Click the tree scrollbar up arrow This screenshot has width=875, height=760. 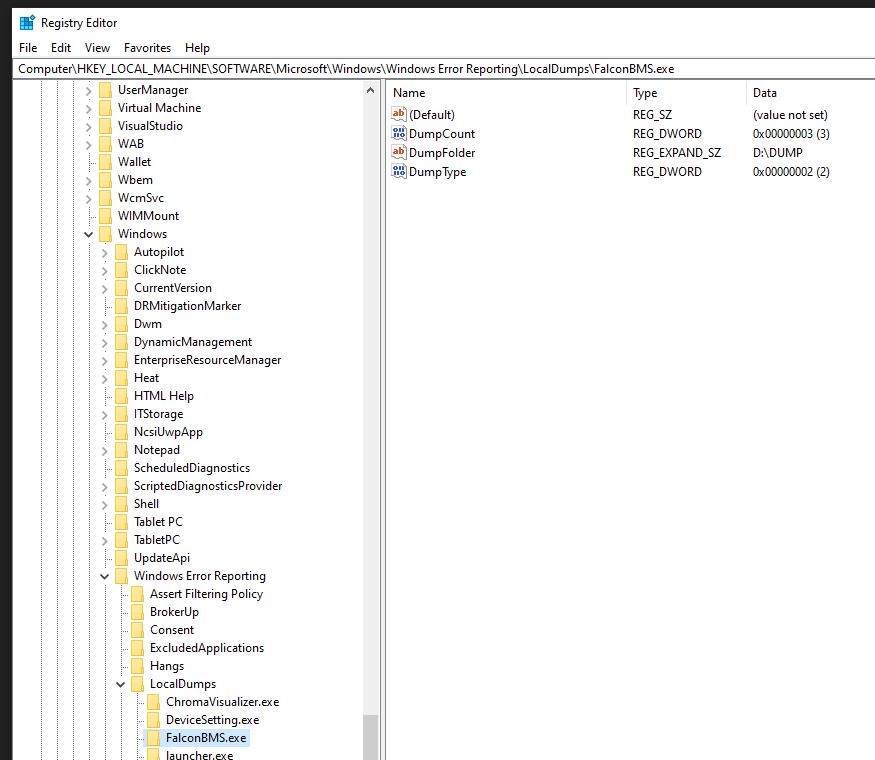click(x=371, y=90)
